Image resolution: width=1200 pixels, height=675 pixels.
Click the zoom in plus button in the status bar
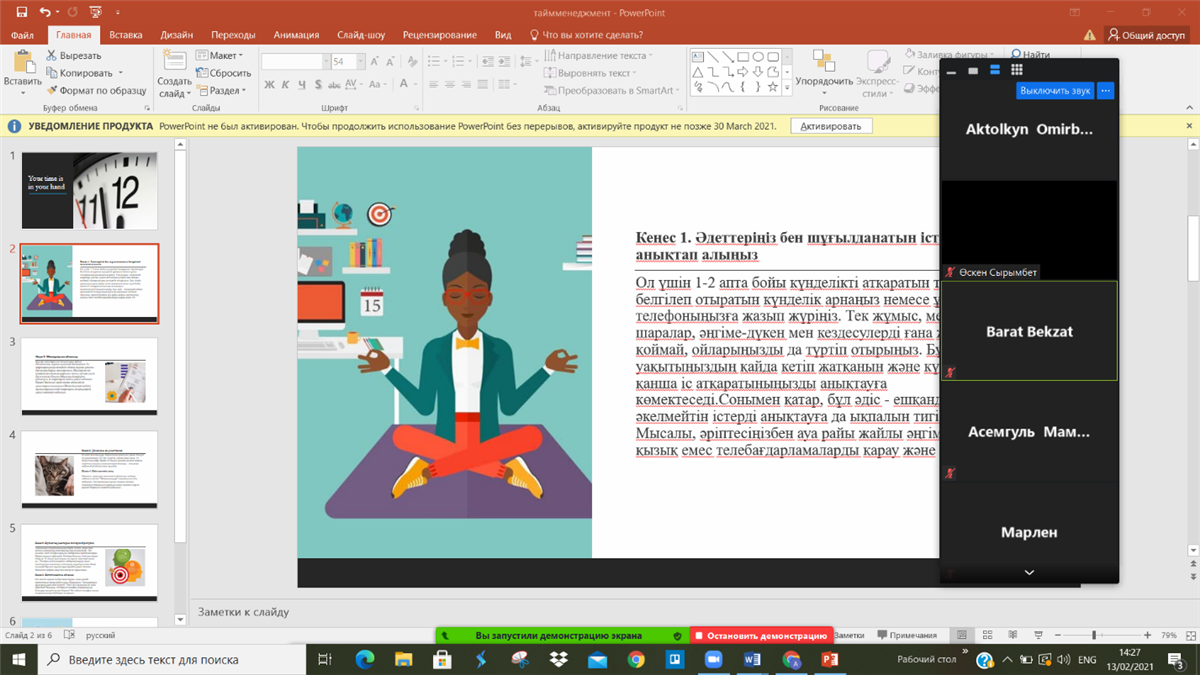[x=1146, y=635]
